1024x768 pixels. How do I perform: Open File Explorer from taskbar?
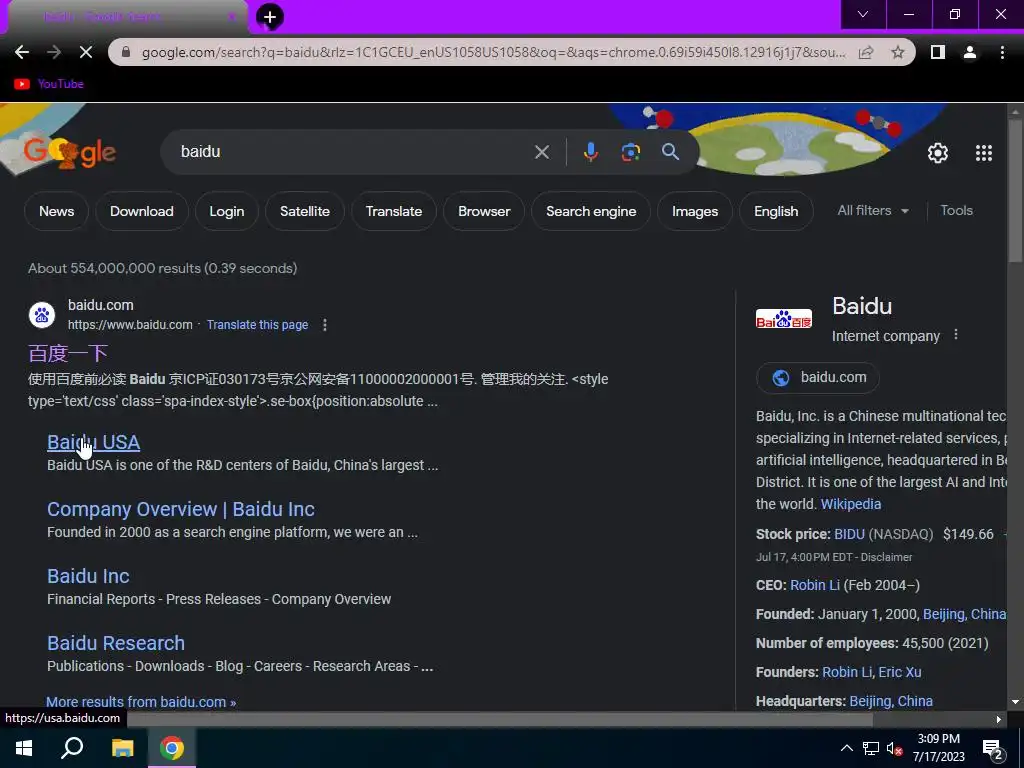tap(122, 748)
